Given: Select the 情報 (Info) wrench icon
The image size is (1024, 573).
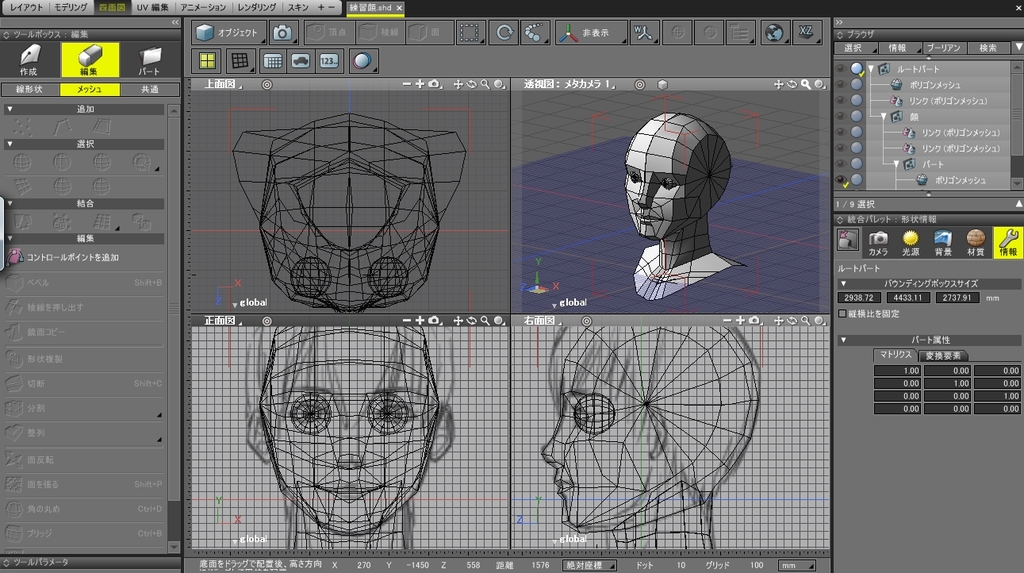Looking at the screenshot, I should pos(1008,241).
